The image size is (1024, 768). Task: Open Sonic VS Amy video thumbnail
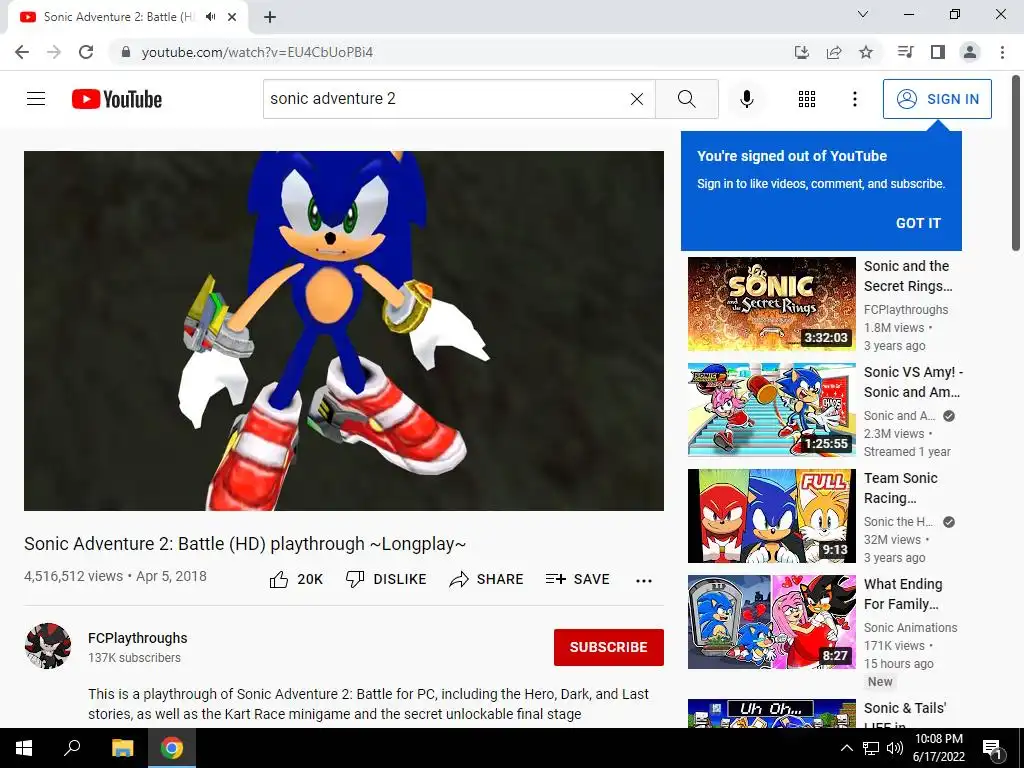tap(771, 409)
